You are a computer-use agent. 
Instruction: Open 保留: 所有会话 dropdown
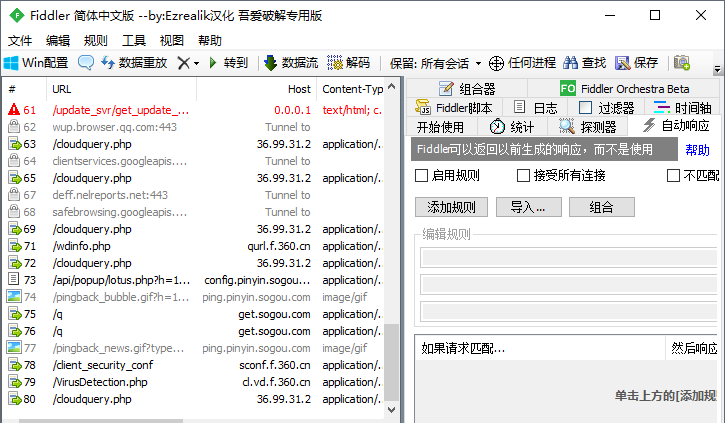click(x=435, y=63)
